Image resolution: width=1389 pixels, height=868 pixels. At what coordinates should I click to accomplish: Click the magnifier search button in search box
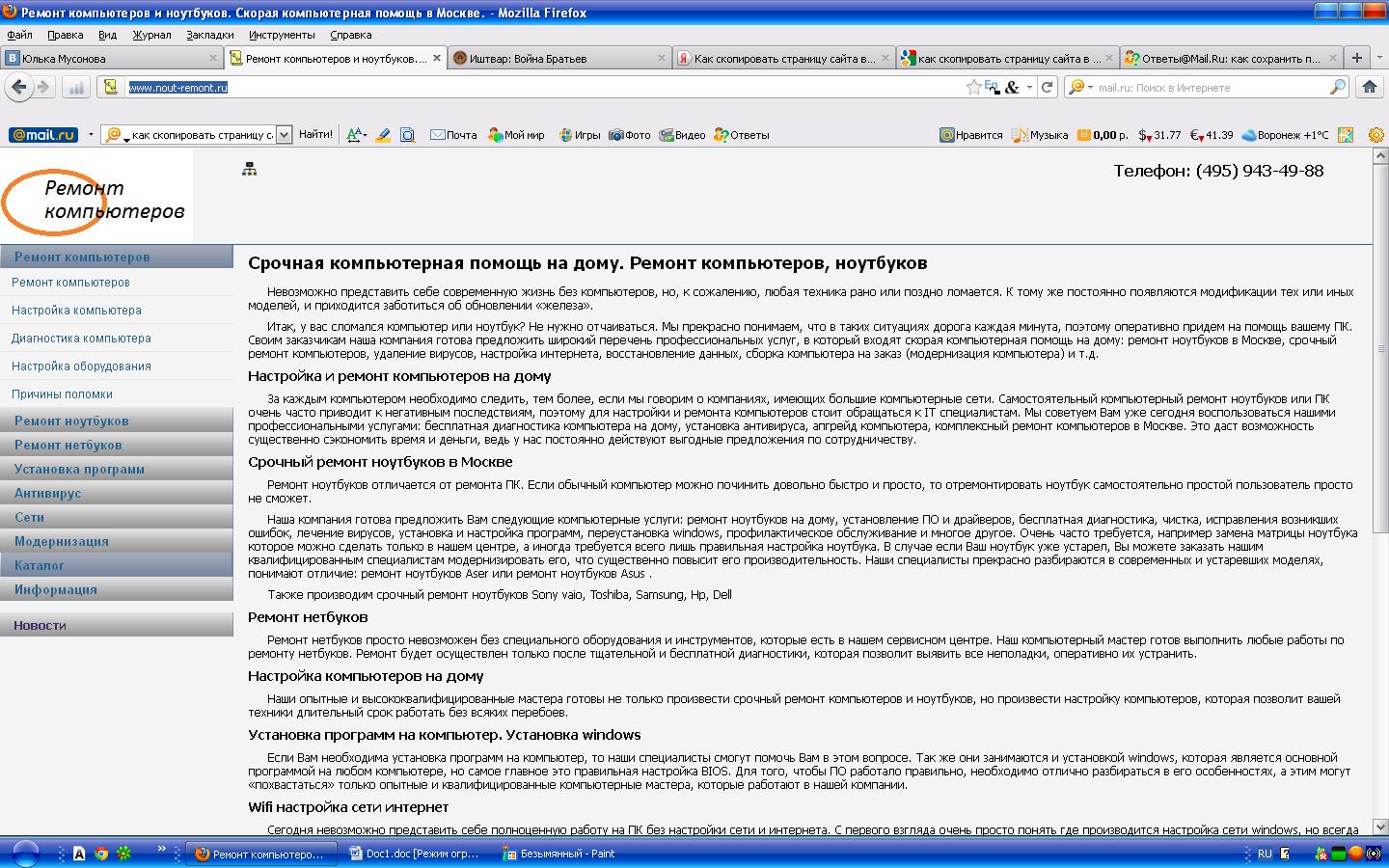[1337, 87]
